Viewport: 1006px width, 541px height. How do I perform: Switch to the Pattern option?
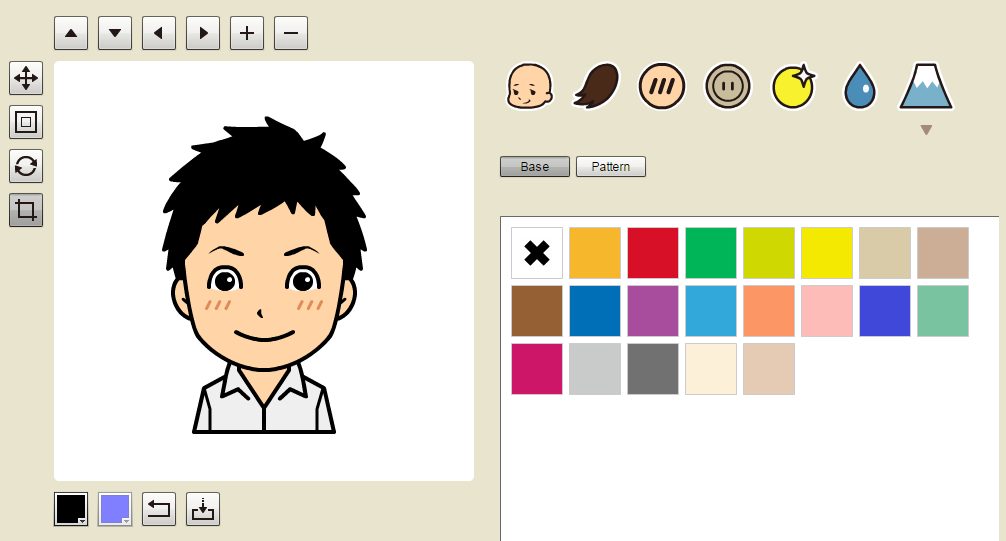[611, 167]
